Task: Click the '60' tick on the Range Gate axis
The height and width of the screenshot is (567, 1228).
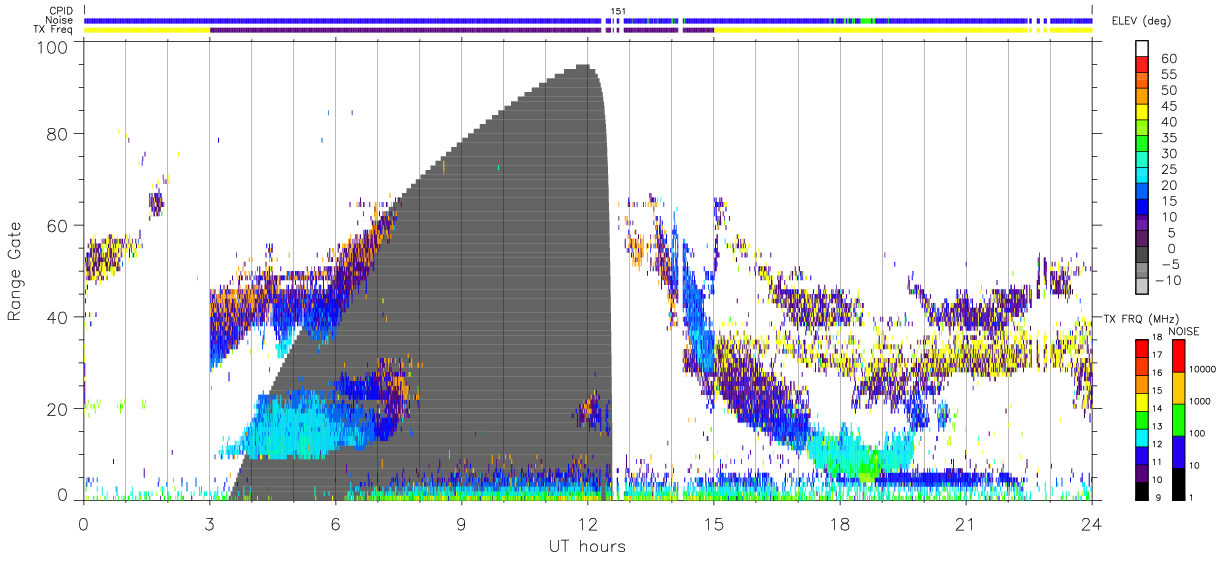Action: pos(59,226)
